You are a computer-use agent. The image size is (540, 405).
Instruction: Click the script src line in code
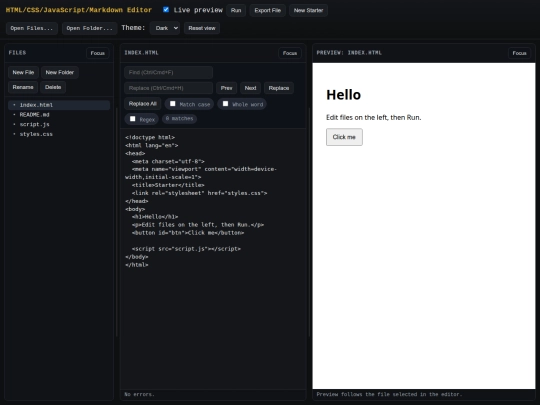point(186,249)
